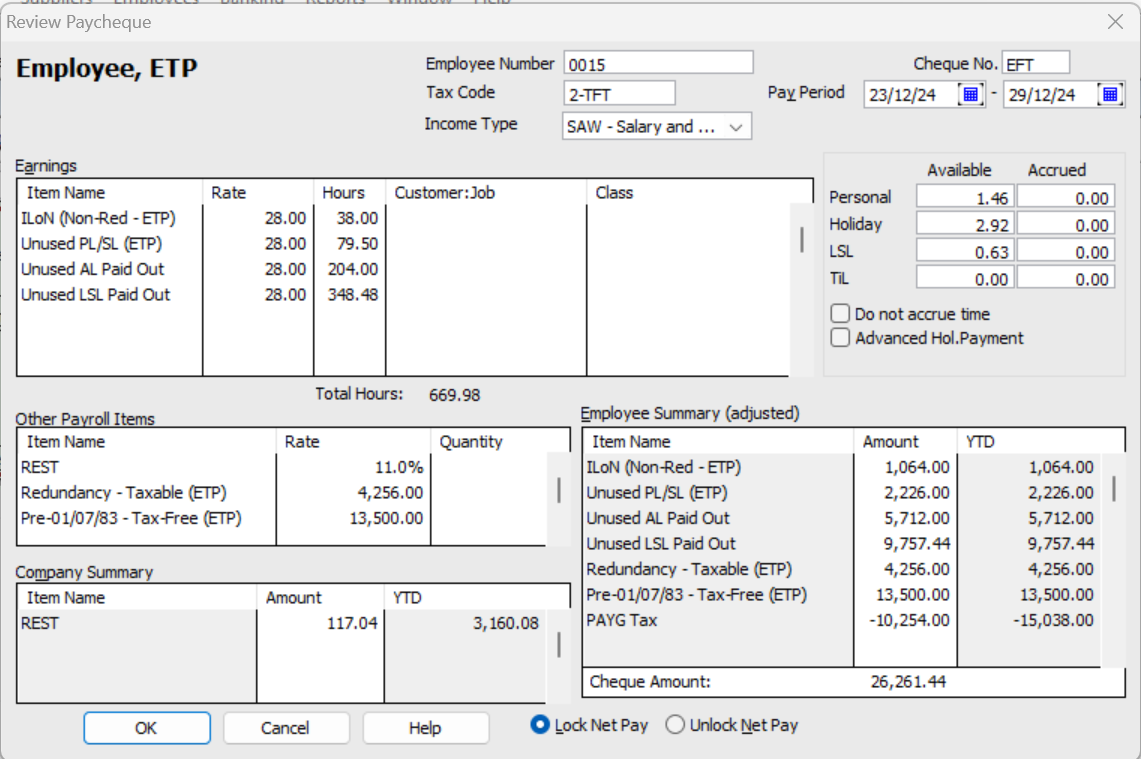
Task: Expand the Income Type dropdown
Action: pos(736,127)
